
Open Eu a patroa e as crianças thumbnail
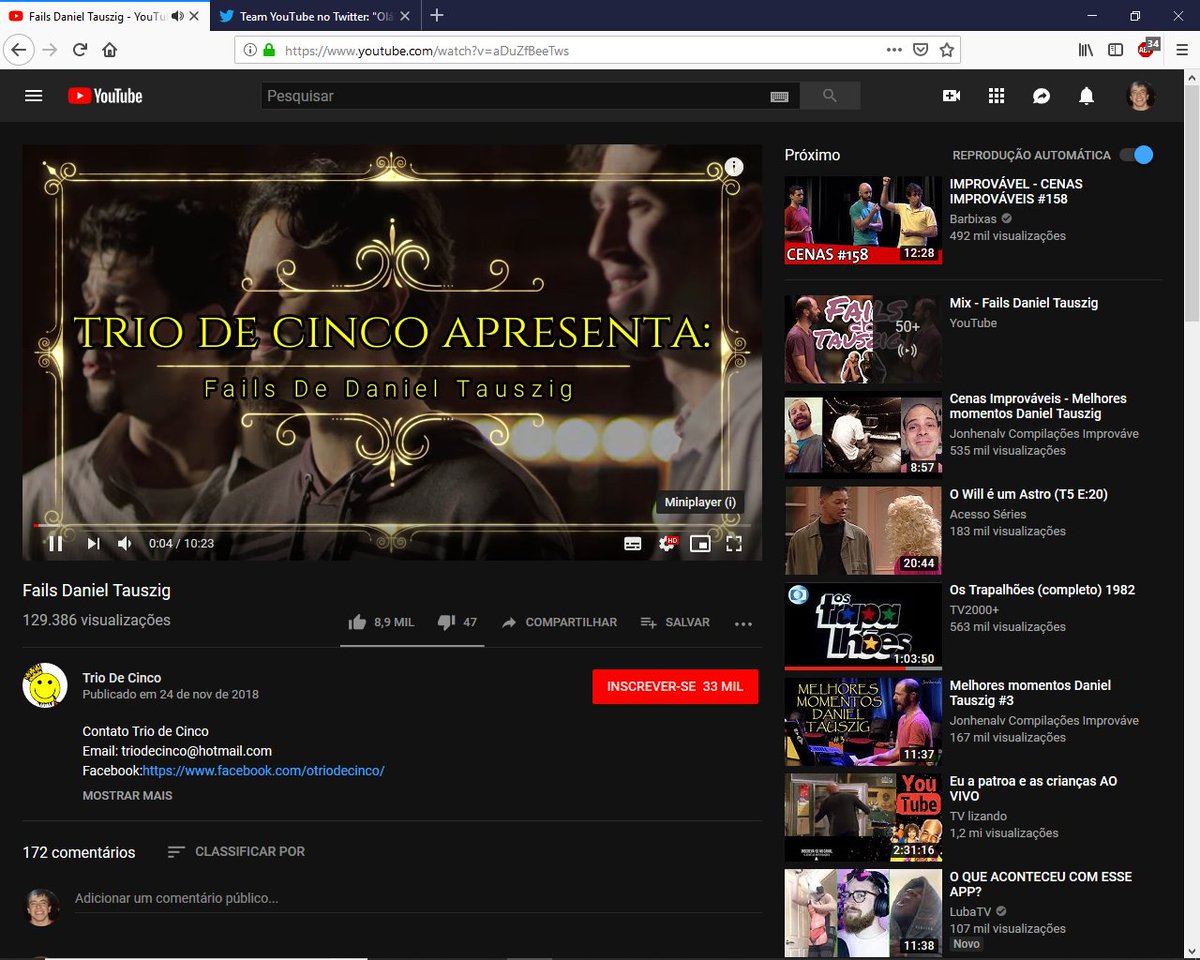[x=863, y=818]
